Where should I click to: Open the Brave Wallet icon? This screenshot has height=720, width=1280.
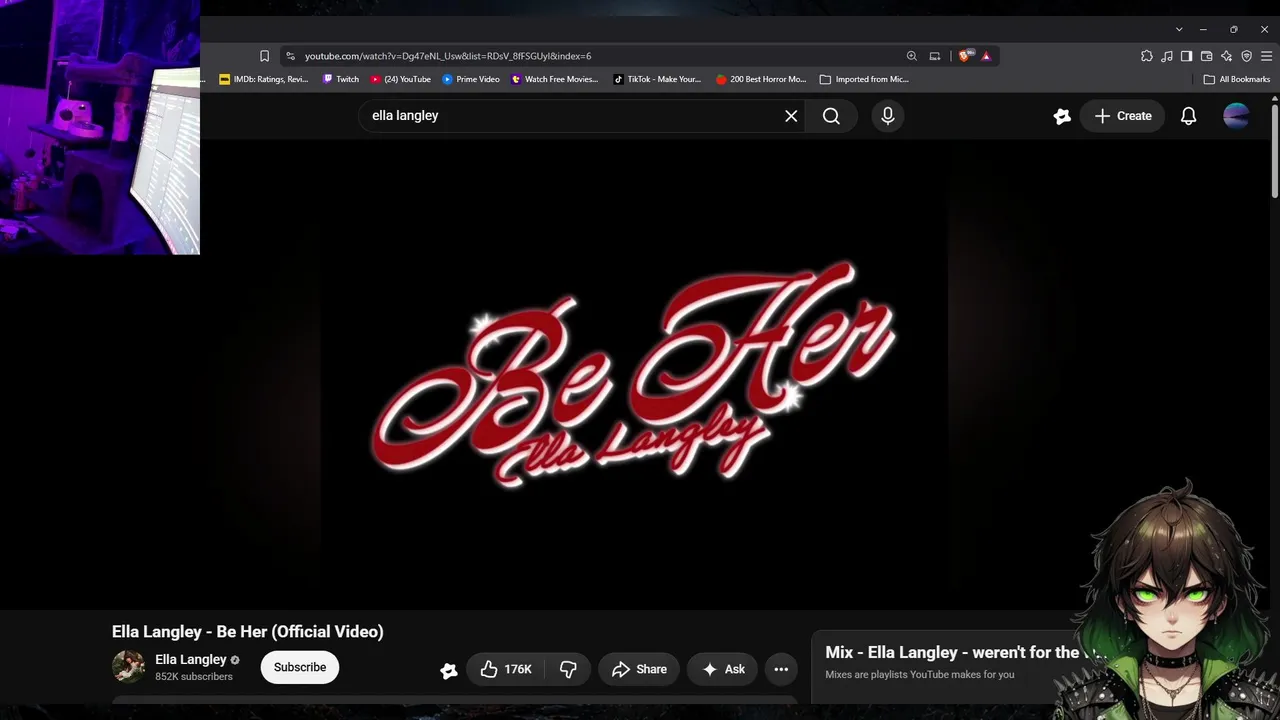click(x=1206, y=56)
